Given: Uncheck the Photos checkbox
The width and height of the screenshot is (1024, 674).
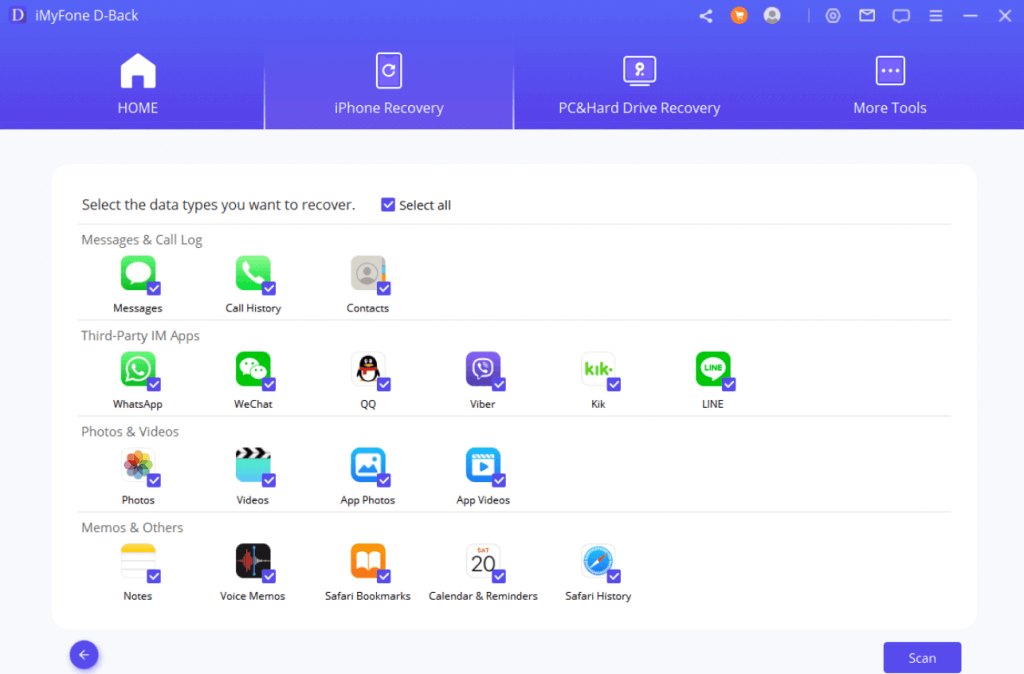Looking at the screenshot, I should 154,481.
